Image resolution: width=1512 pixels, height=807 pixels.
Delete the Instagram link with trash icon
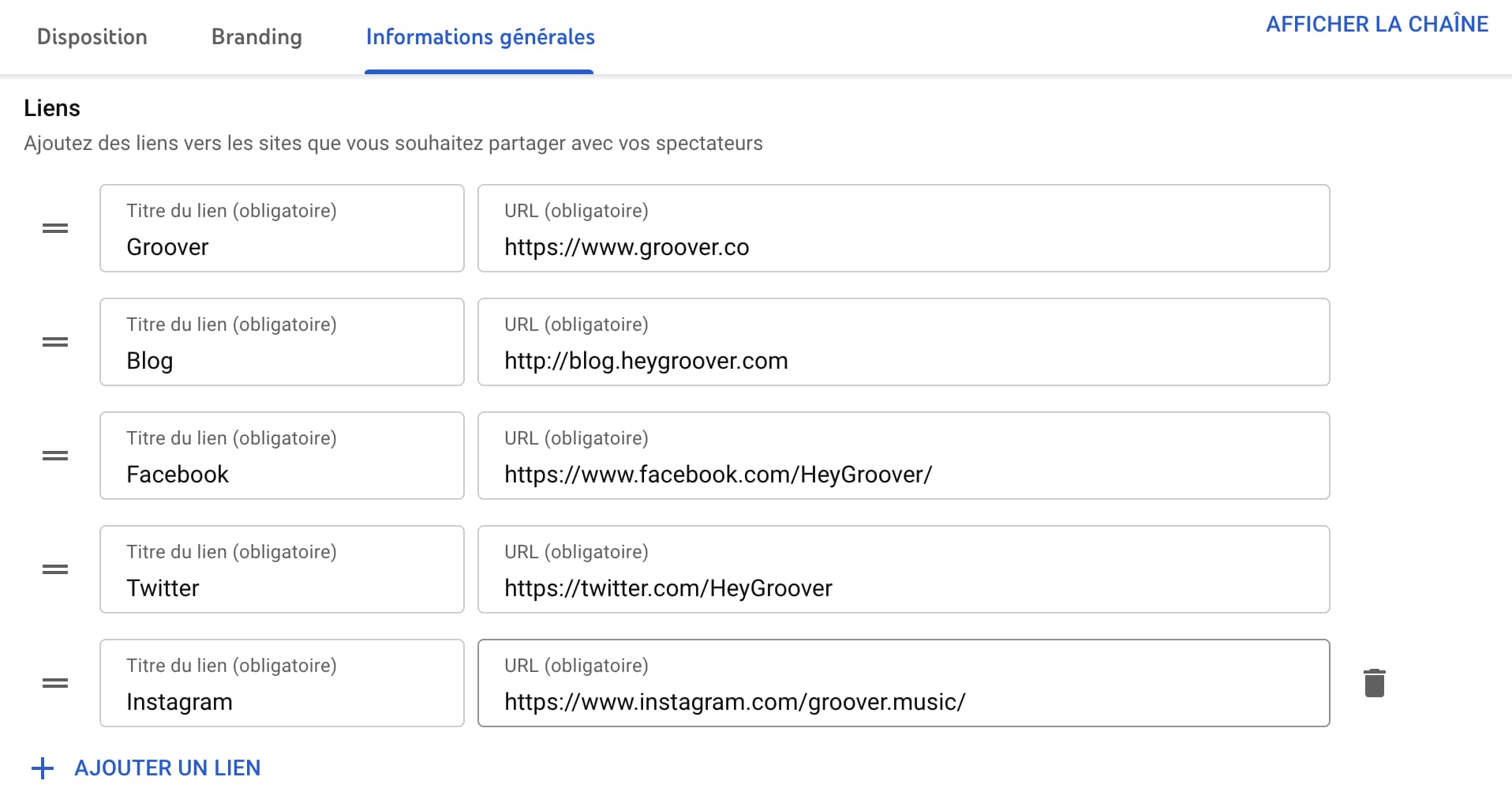point(1374,683)
